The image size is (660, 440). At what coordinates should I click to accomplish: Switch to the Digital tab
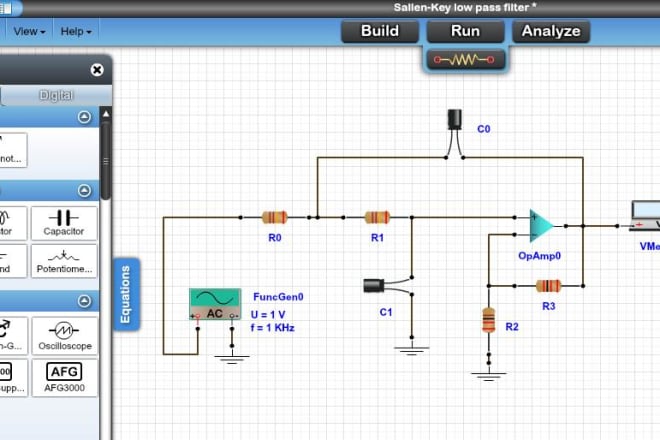pos(56,96)
